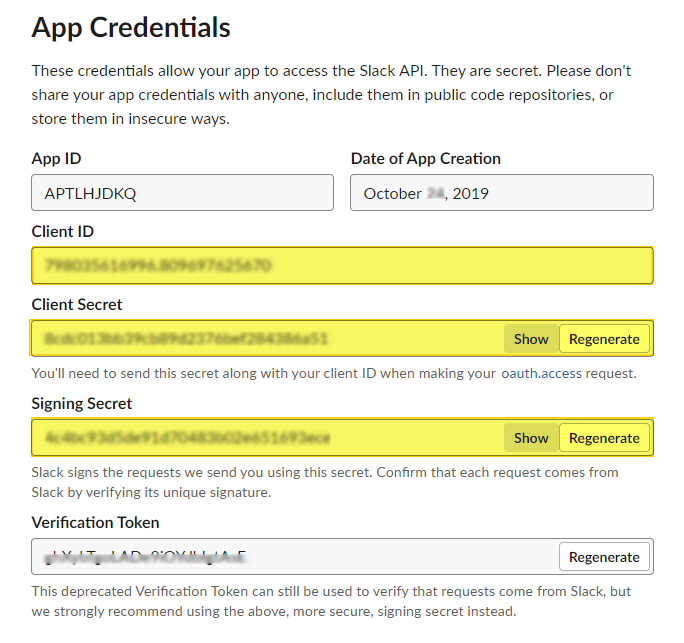Click the Verification Token field
Screen dimensions: 684x643
pyautogui.click(x=290, y=557)
